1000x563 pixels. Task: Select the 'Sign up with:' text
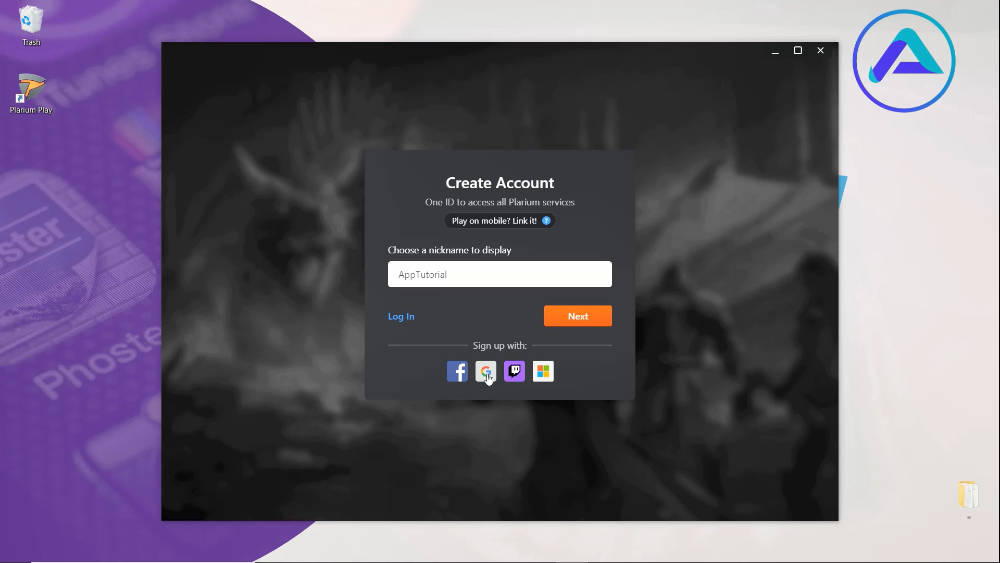click(499, 346)
